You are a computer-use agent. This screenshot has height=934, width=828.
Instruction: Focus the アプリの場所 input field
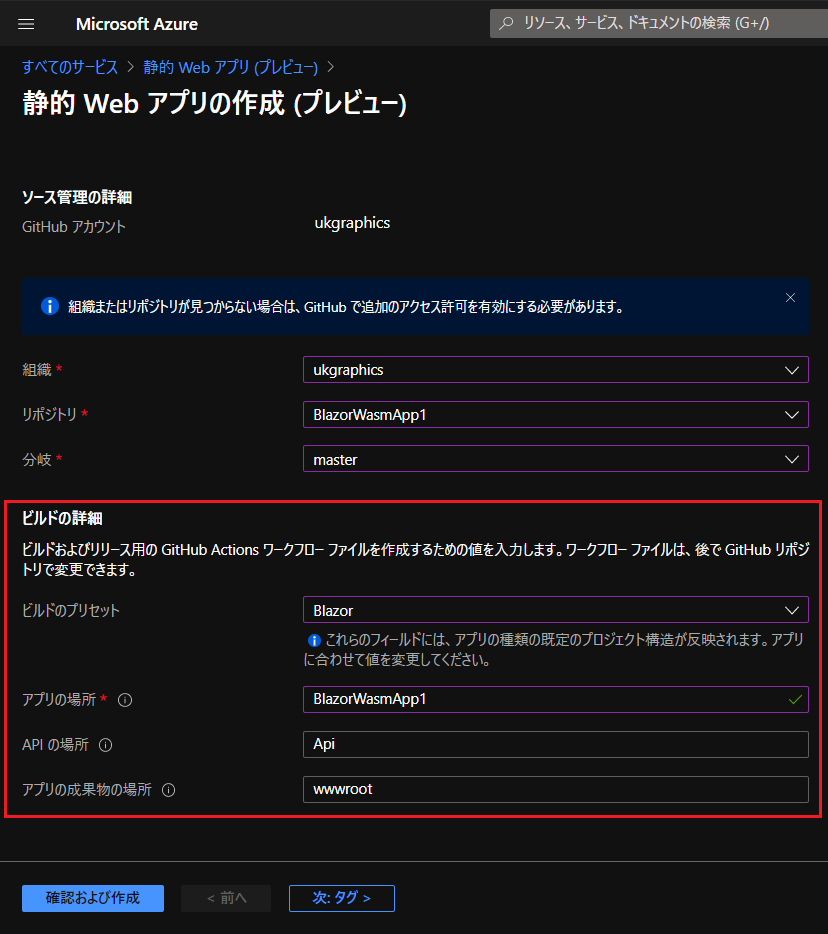(555, 699)
